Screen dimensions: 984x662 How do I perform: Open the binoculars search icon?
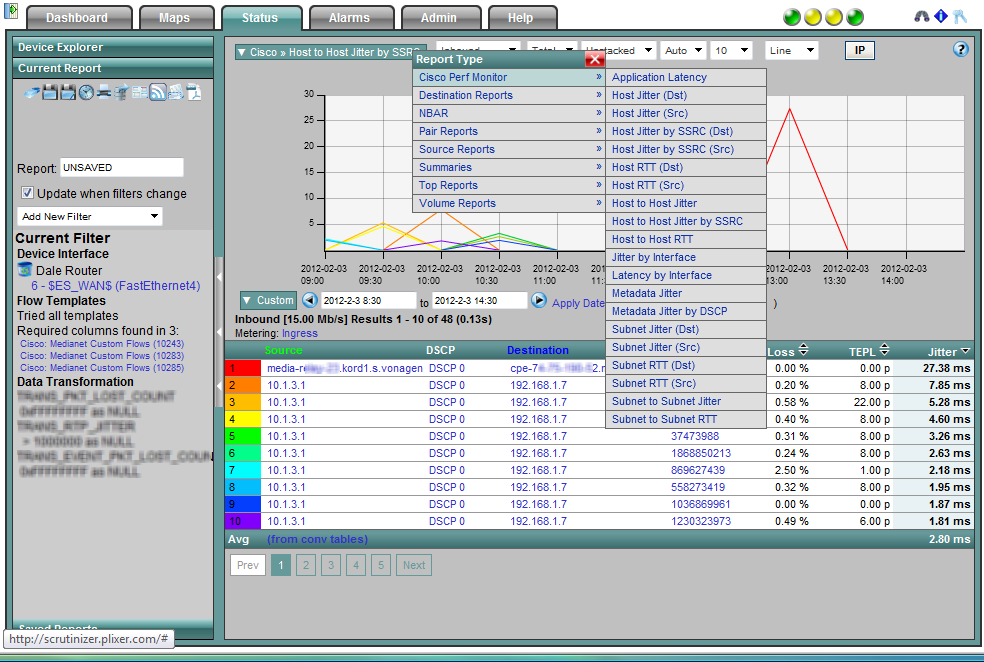922,17
